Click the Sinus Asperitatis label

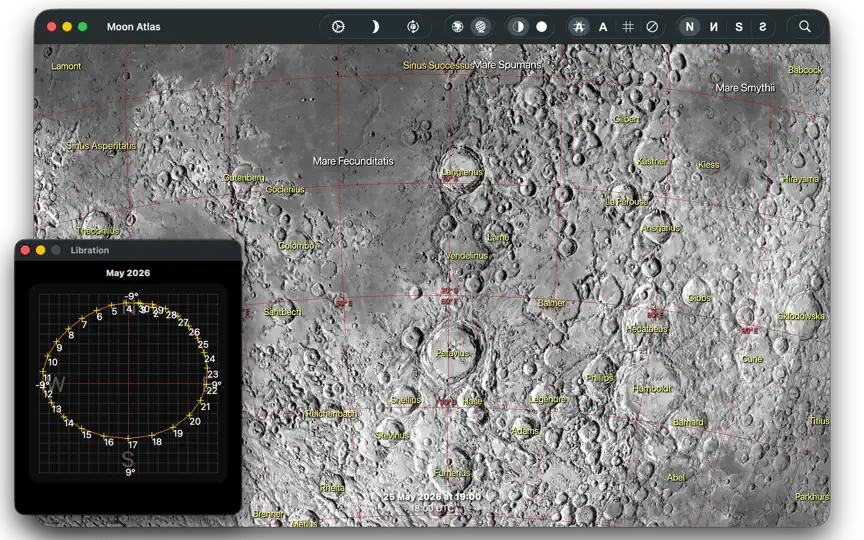pos(101,146)
